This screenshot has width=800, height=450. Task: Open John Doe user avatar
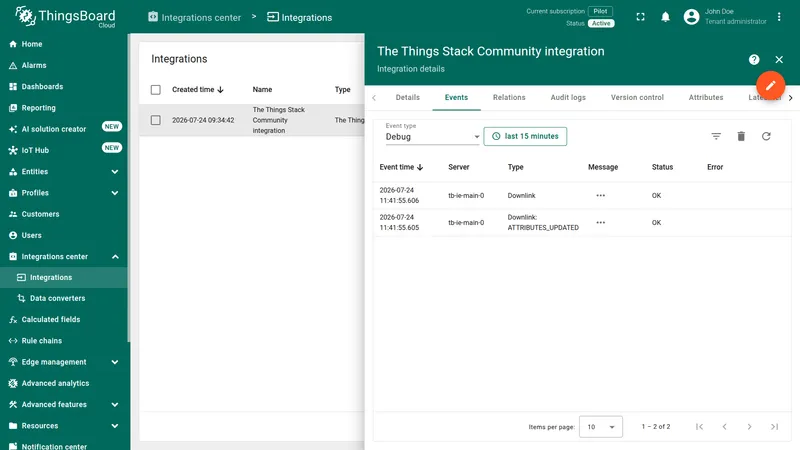pyautogui.click(x=691, y=17)
